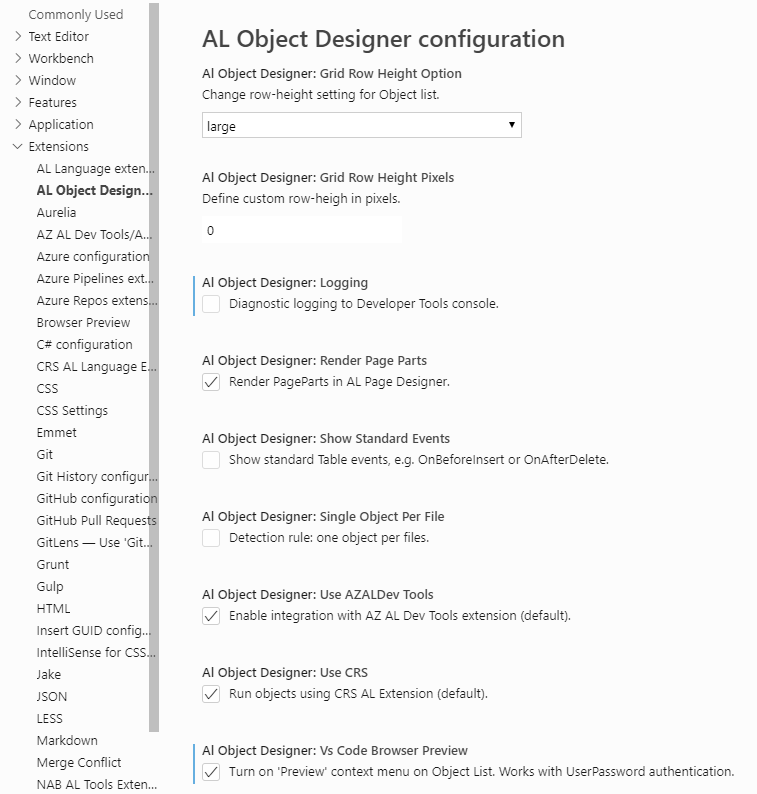Select CSS Settings entry
757x794 pixels.
tap(72, 410)
